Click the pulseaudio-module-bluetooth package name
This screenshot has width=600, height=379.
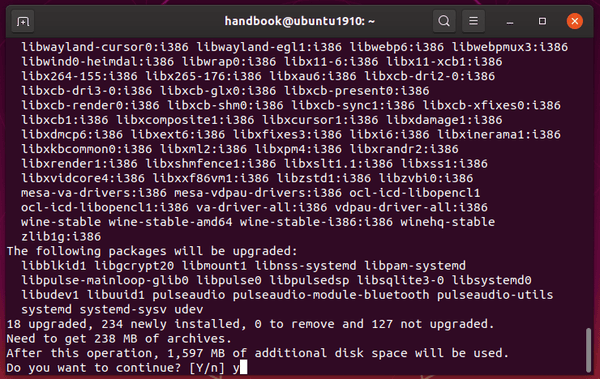click(331, 295)
